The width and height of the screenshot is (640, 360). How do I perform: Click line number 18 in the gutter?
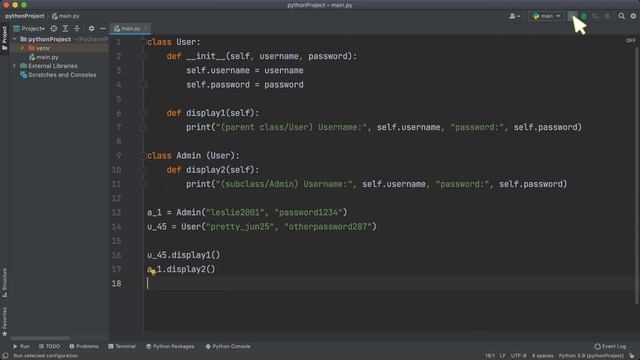[116, 283]
